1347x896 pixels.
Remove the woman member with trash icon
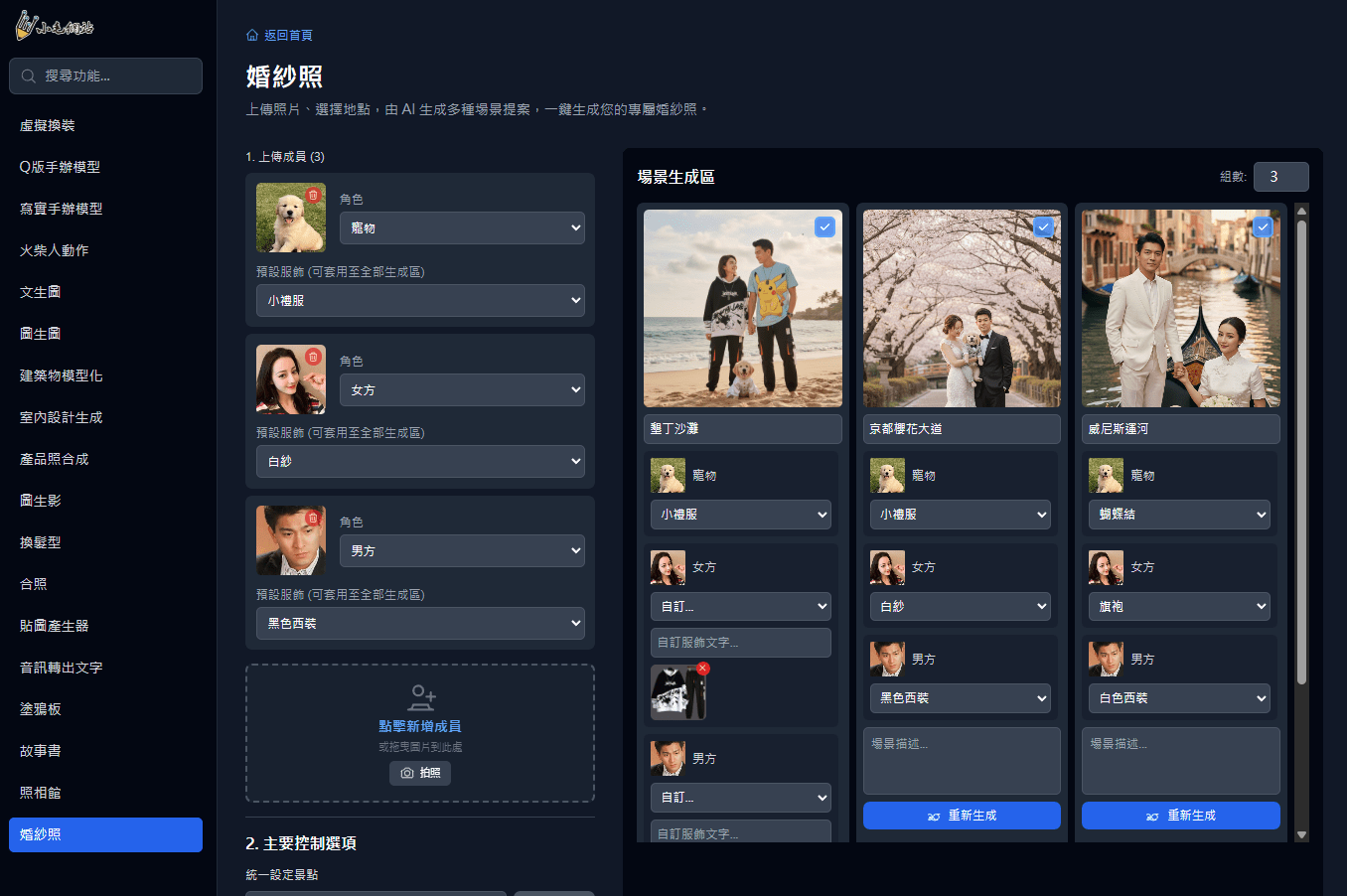(313, 357)
